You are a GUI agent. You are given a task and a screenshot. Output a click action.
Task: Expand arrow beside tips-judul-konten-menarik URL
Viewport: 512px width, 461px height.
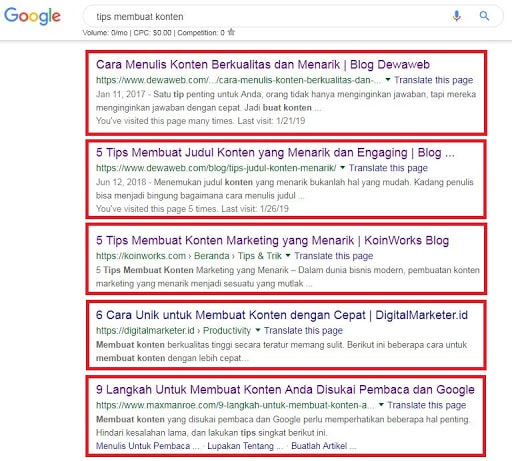pos(342,168)
